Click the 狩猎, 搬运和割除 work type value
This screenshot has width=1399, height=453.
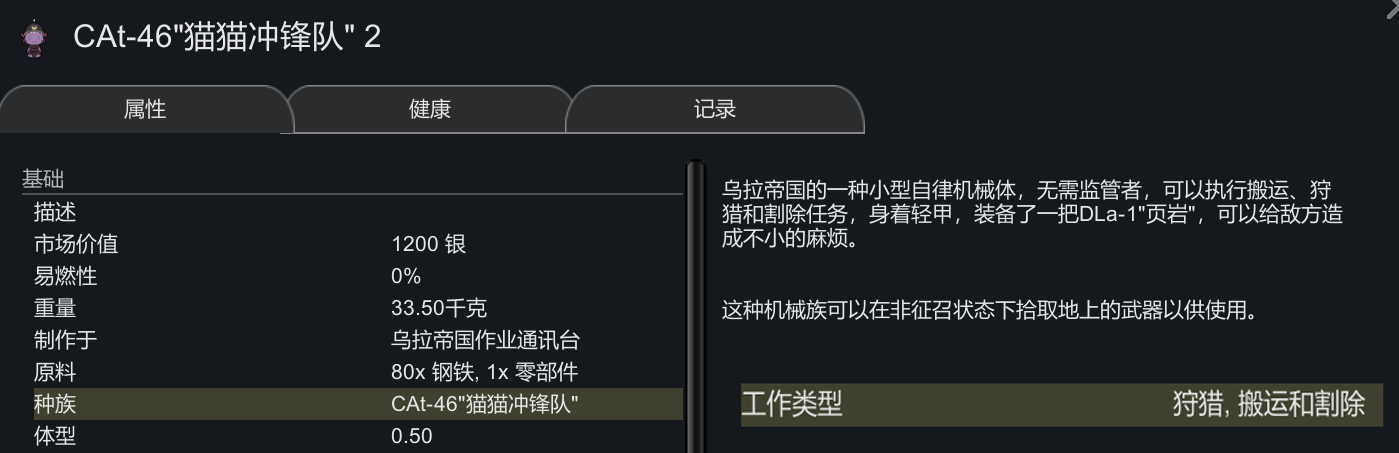1268,404
